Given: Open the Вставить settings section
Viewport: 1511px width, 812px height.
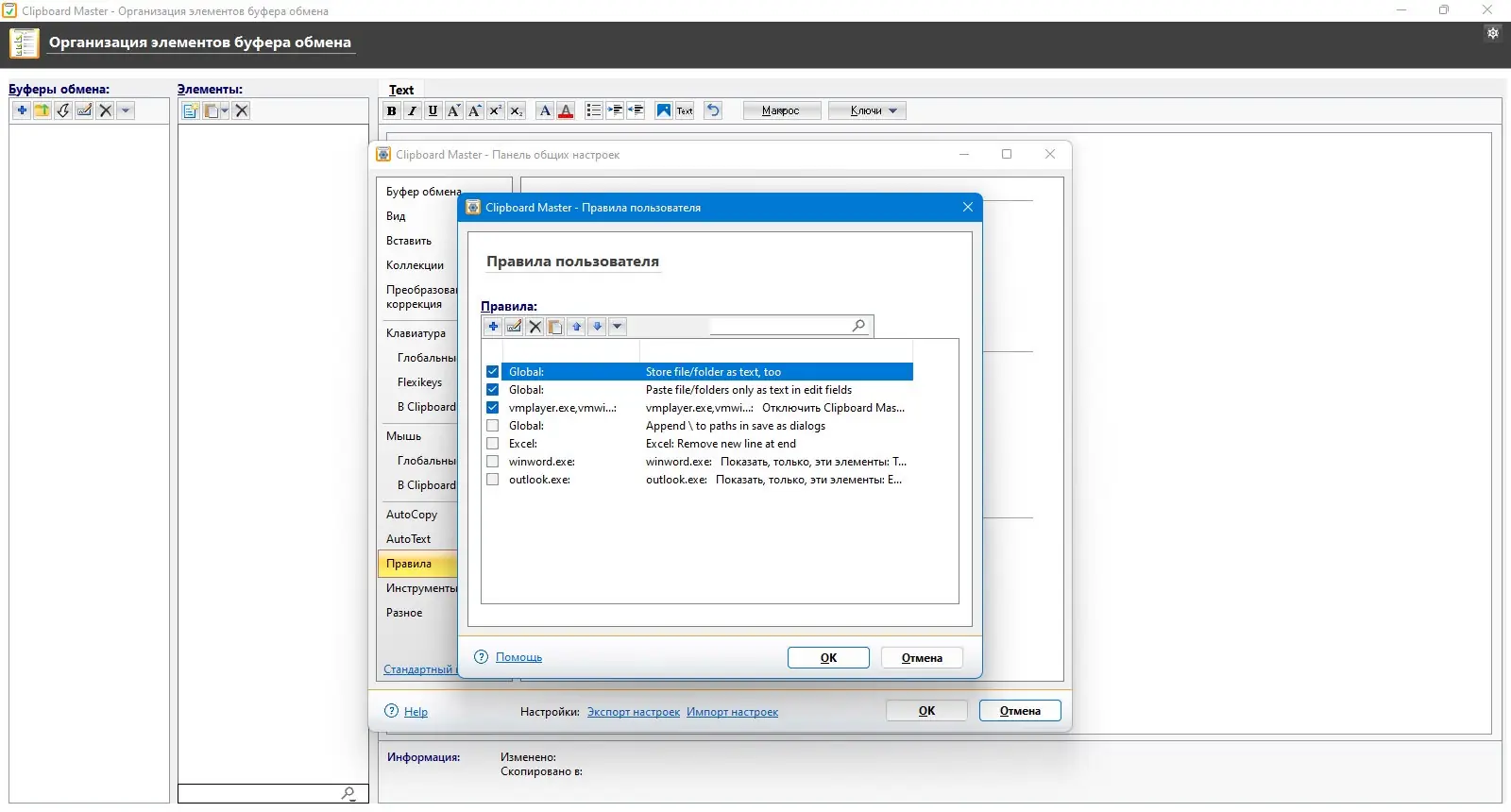Looking at the screenshot, I should tap(409, 241).
